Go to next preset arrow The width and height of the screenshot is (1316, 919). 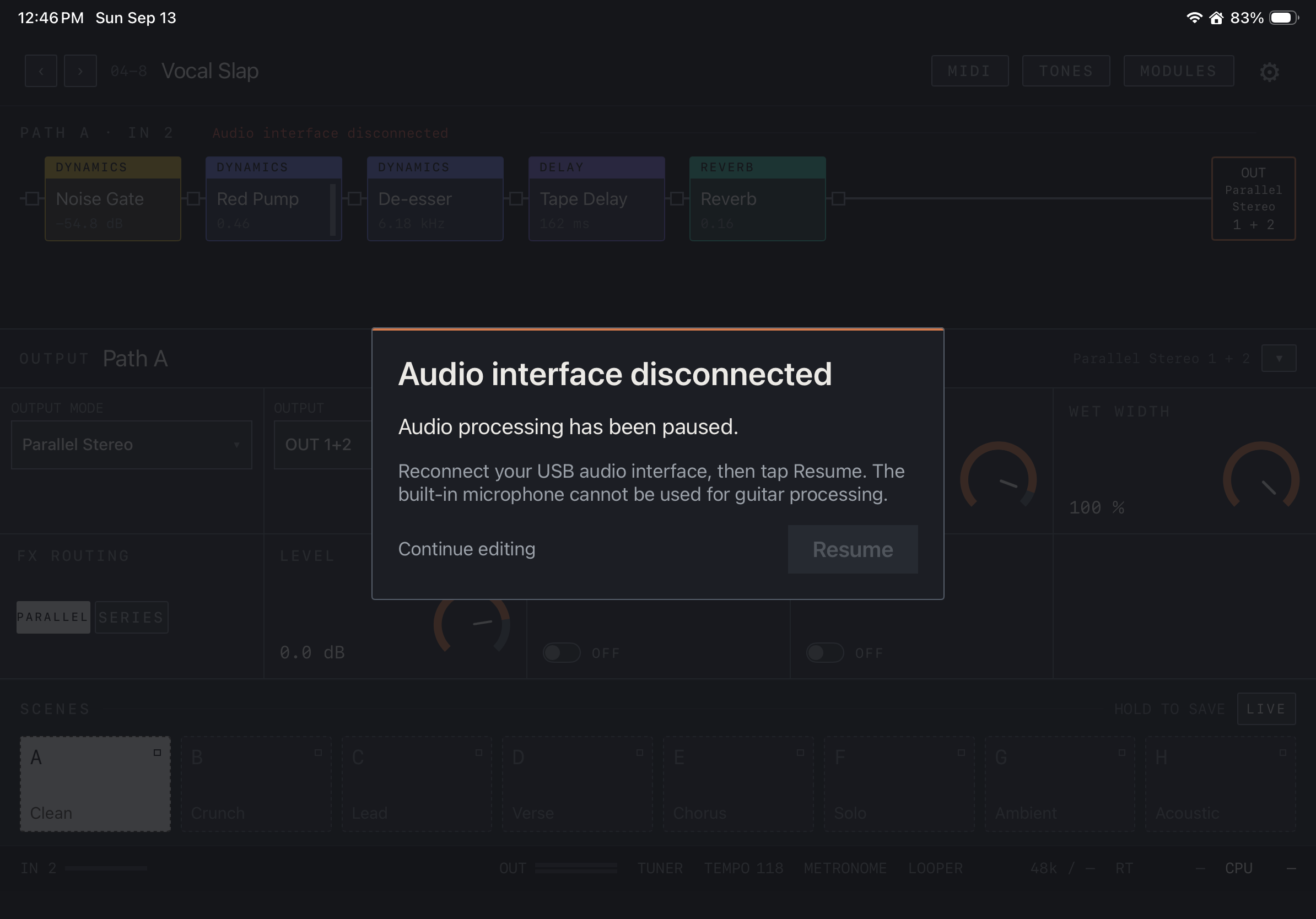tap(80, 71)
